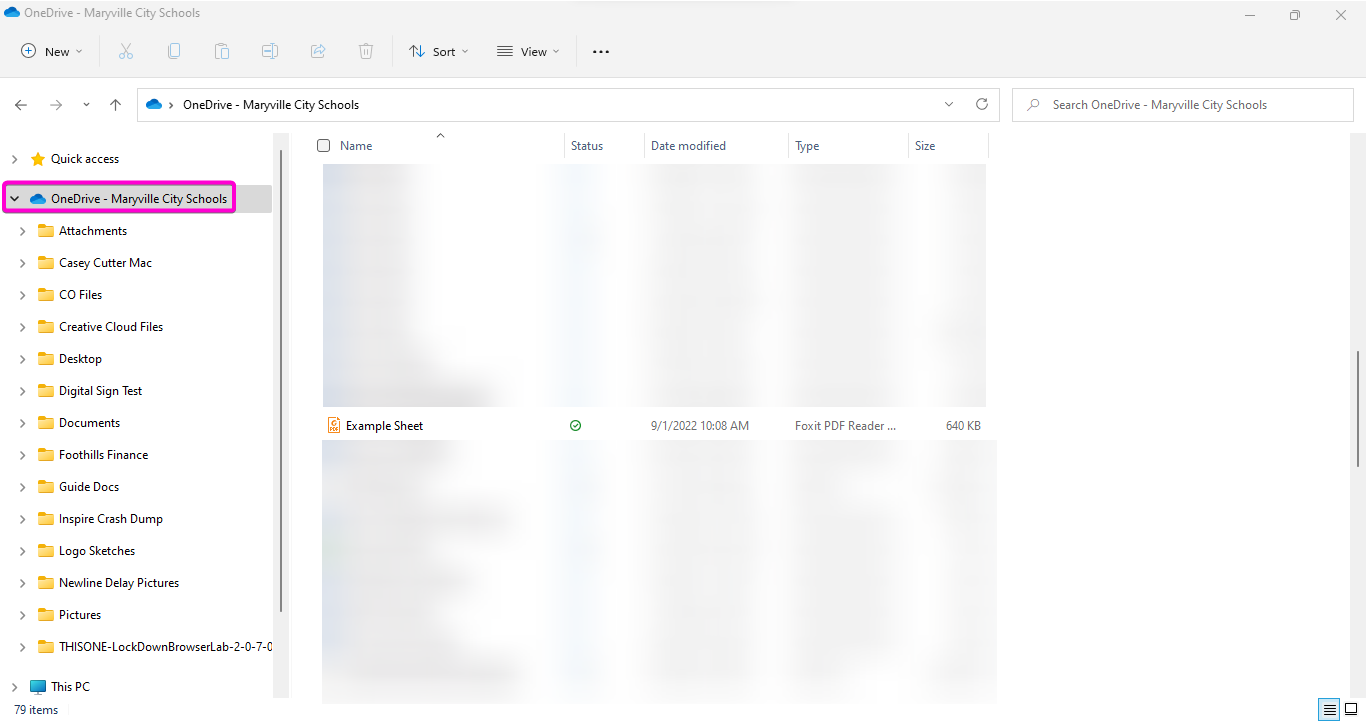Click the Pictures folder icon
The width and height of the screenshot is (1366, 721).
pos(45,615)
